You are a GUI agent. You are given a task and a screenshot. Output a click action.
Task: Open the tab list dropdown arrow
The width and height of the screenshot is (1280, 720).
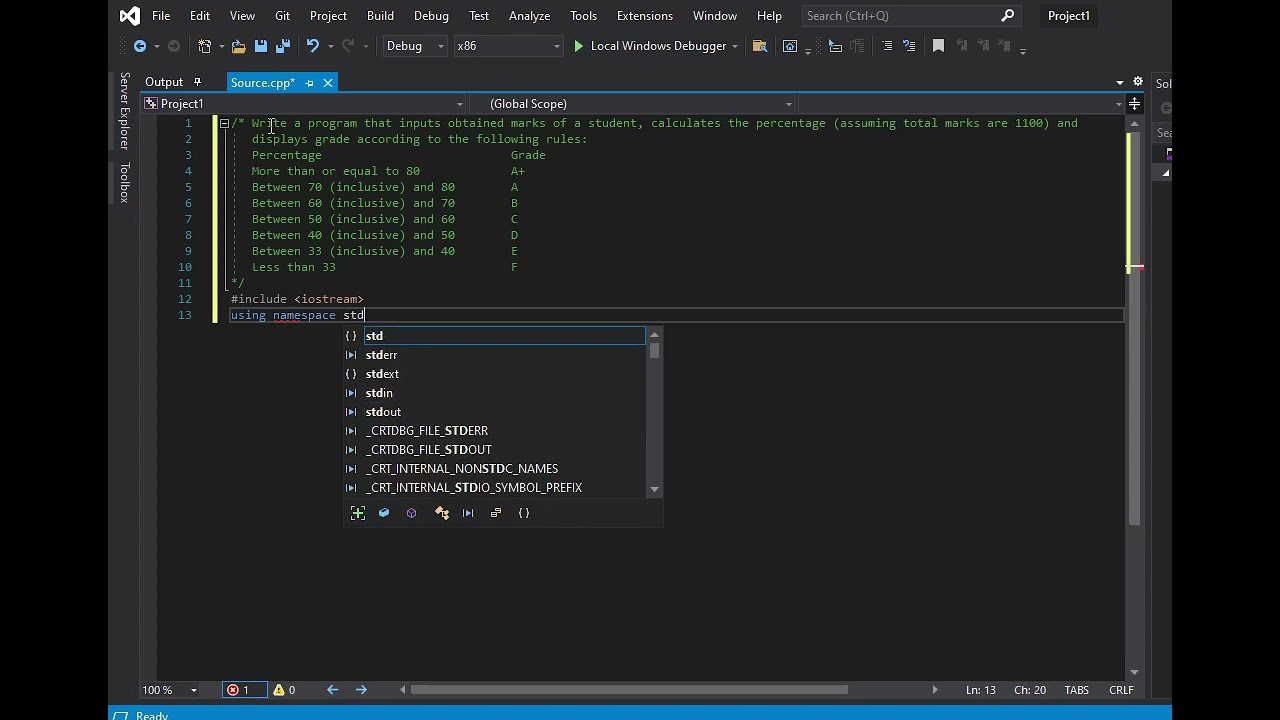click(x=1120, y=82)
